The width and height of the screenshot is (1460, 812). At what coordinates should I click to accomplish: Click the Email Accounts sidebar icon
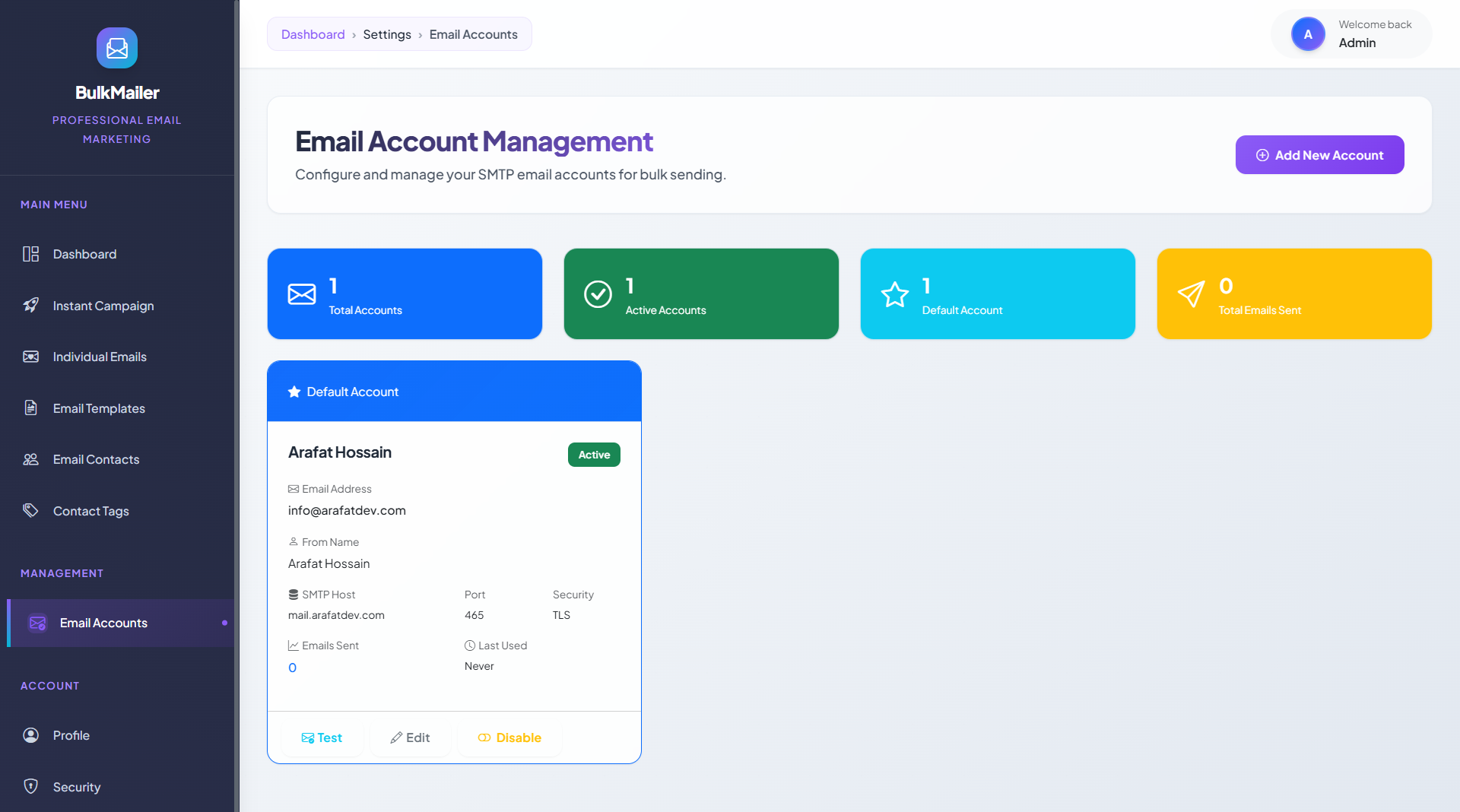pyautogui.click(x=37, y=623)
